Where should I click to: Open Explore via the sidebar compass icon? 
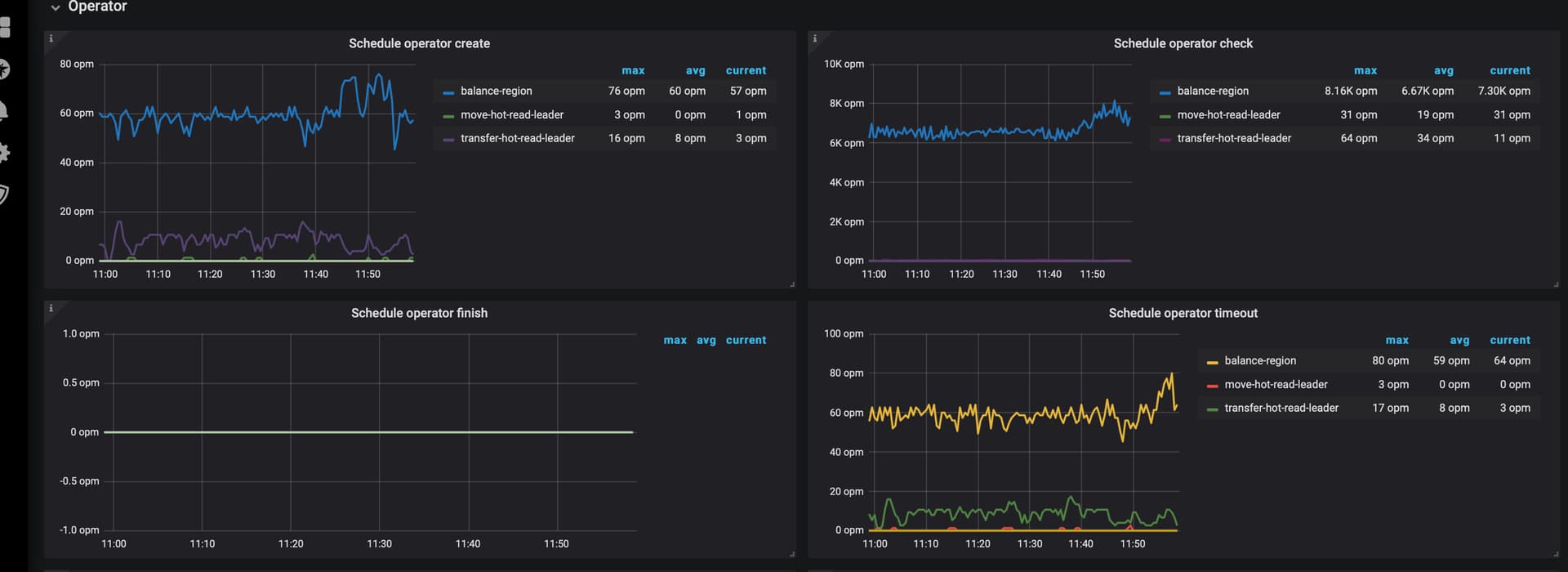tap(4, 69)
